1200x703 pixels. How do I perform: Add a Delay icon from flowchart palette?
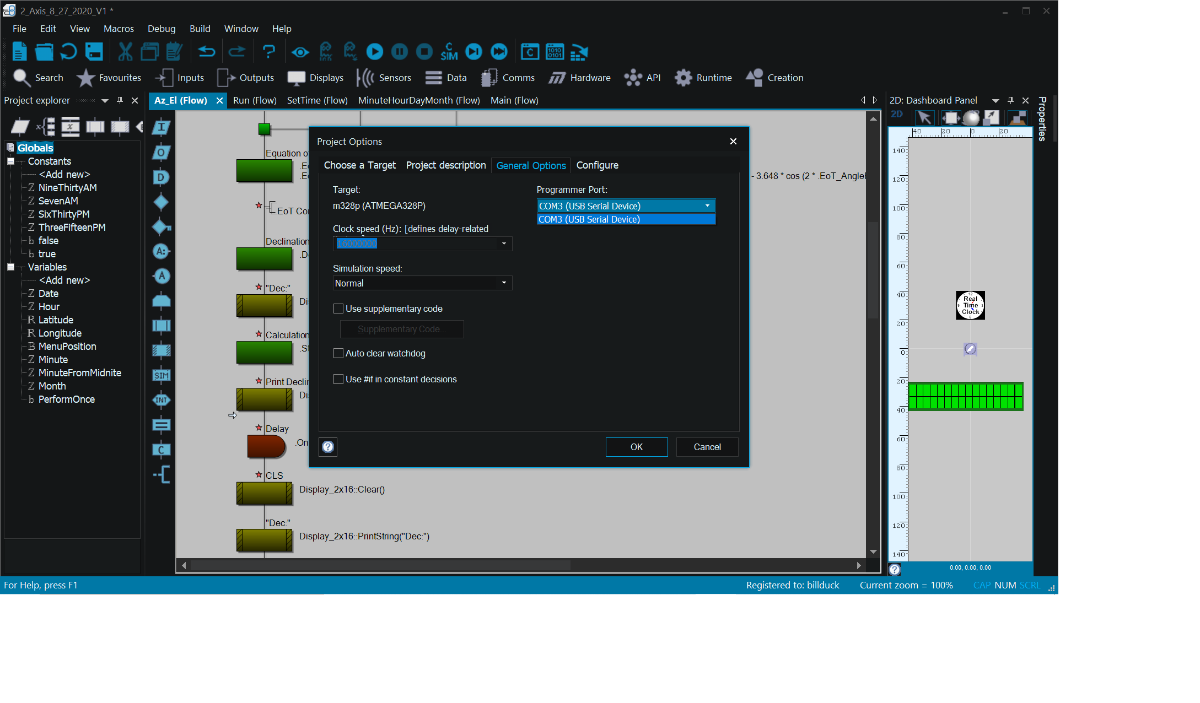[x=161, y=177]
